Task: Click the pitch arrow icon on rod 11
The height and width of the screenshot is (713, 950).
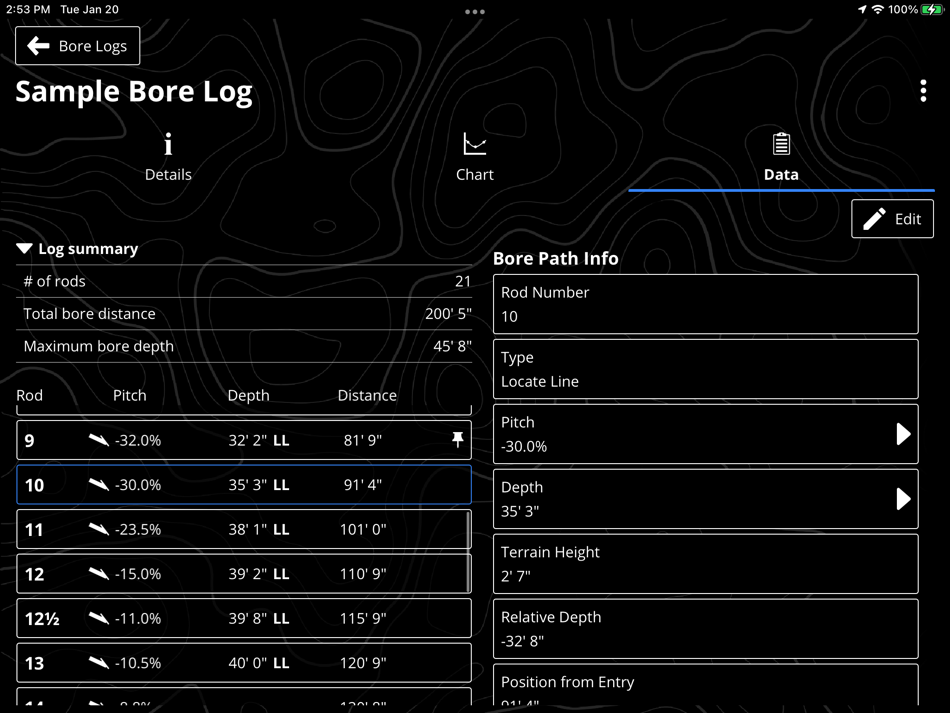Action: [99, 529]
